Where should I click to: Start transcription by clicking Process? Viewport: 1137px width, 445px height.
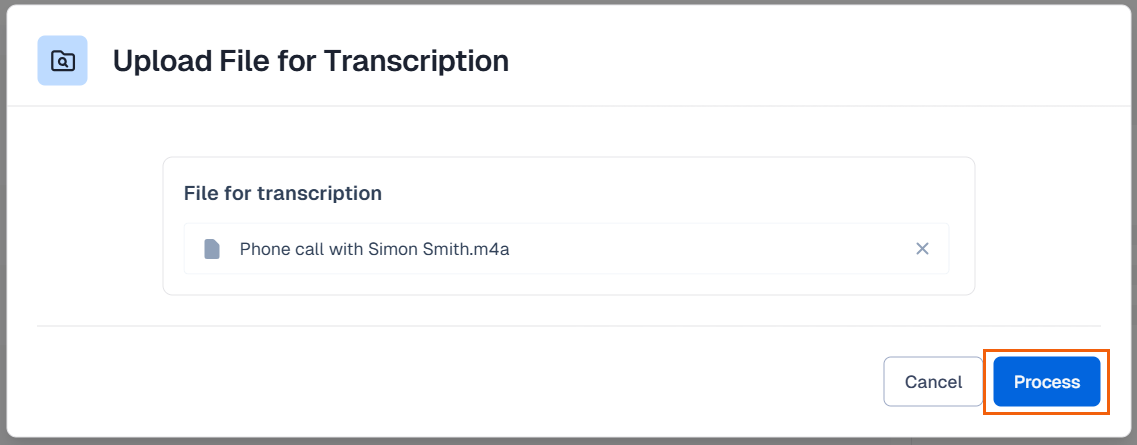click(x=1046, y=382)
